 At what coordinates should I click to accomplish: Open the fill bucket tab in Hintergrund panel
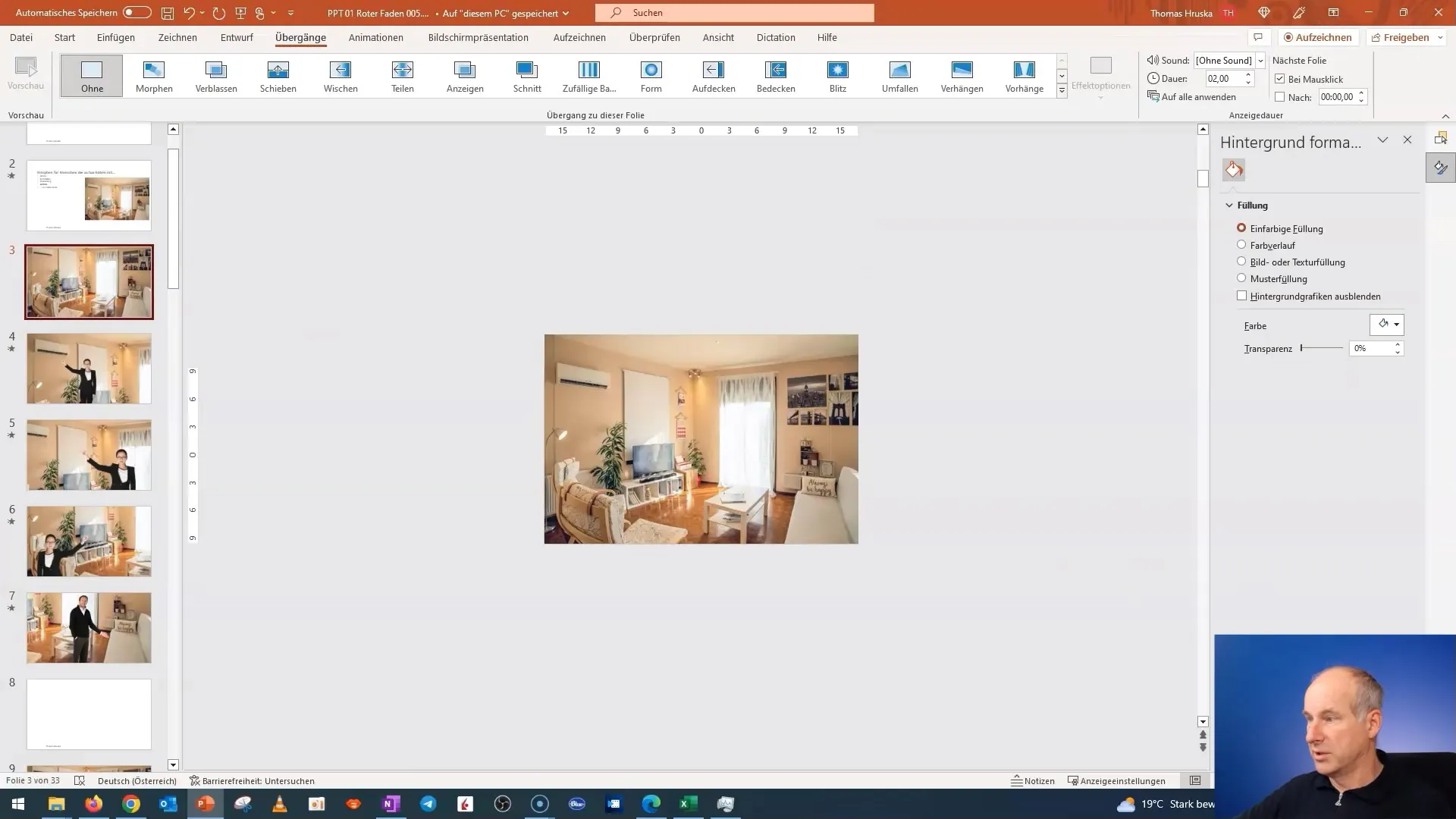[1234, 170]
